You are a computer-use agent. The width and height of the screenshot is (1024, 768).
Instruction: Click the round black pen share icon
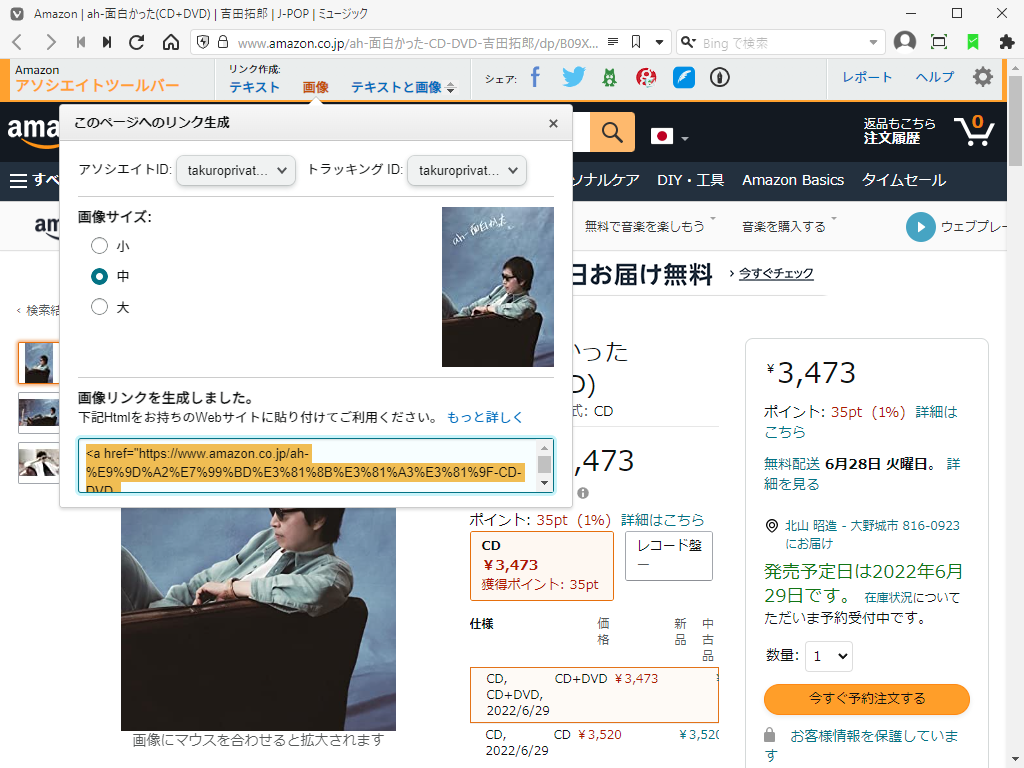pos(720,78)
